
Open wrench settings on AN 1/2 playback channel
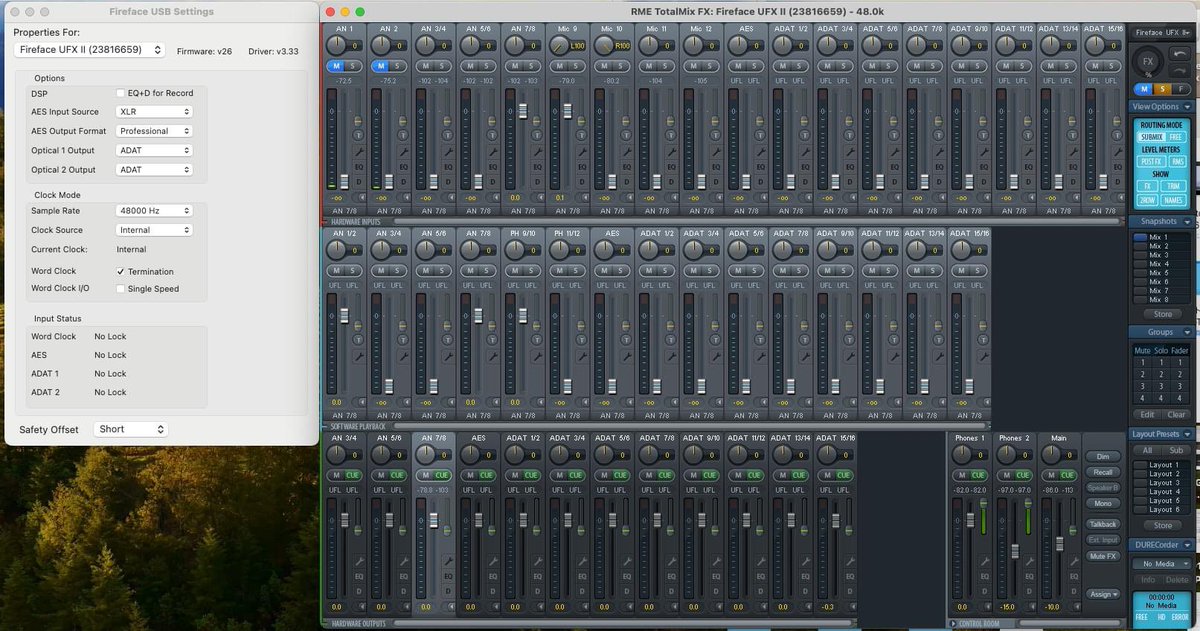tap(360, 357)
